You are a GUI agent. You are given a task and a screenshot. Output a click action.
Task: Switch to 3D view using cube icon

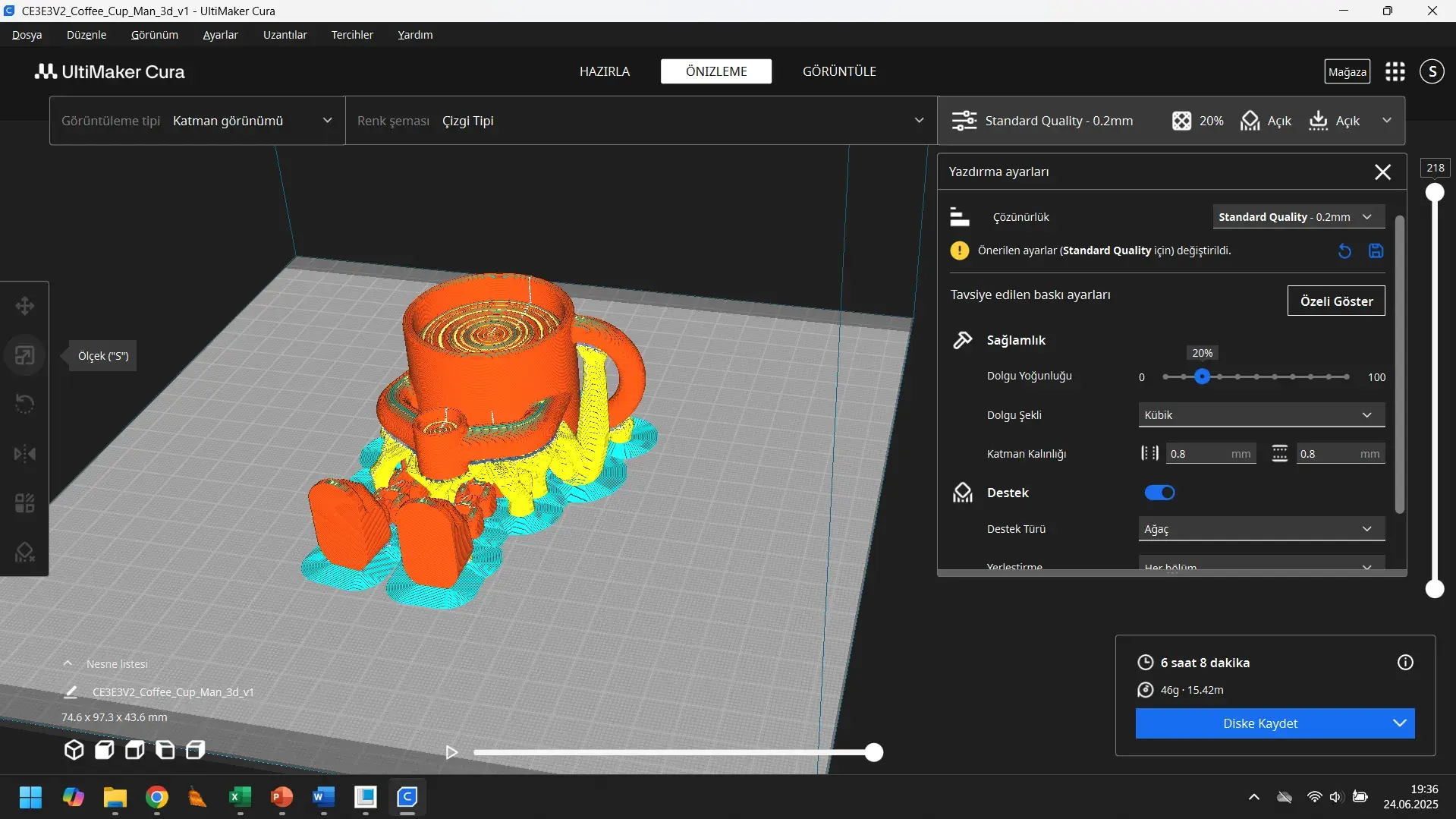pos(74,750)
